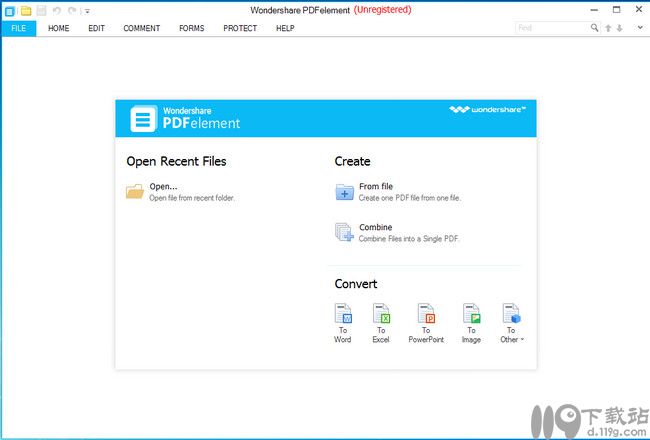Click the Open recent folder icon

135,192
